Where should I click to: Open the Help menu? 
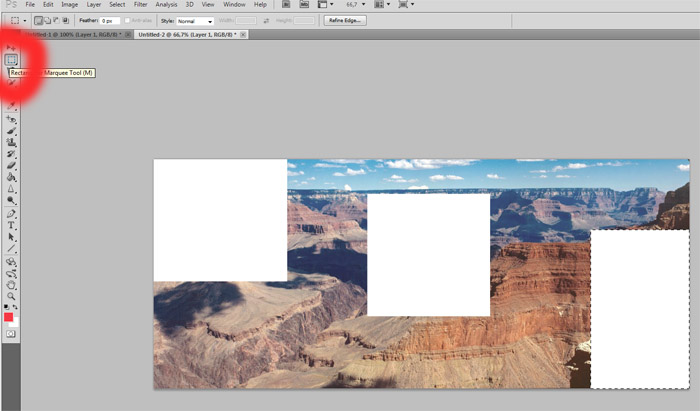point(260,4)
